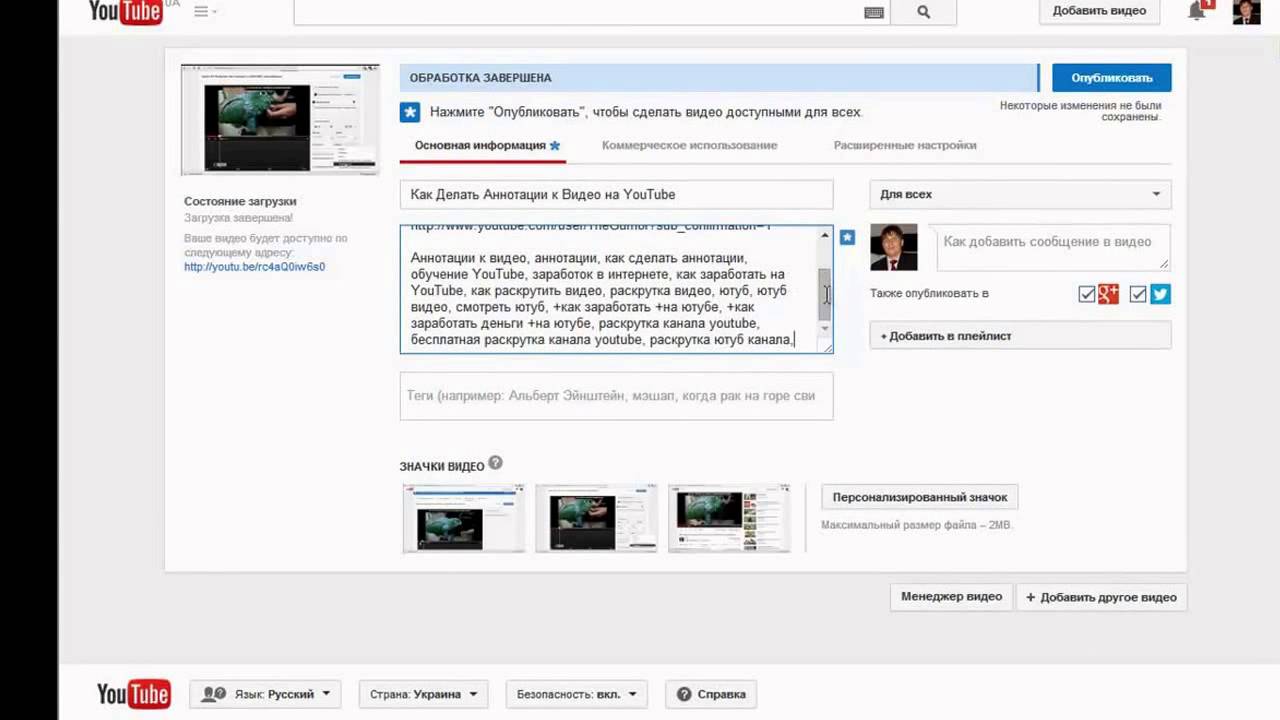The image size is (1280, 720).
Task: Click the description resize handle corner
Action: pyautogui.click(x=826, y=346)
